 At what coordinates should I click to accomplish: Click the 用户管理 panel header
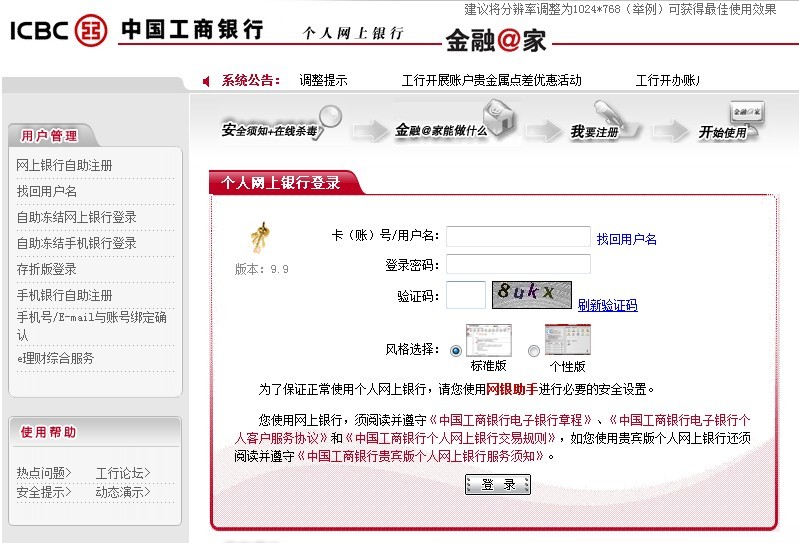(x=49, y=135)
